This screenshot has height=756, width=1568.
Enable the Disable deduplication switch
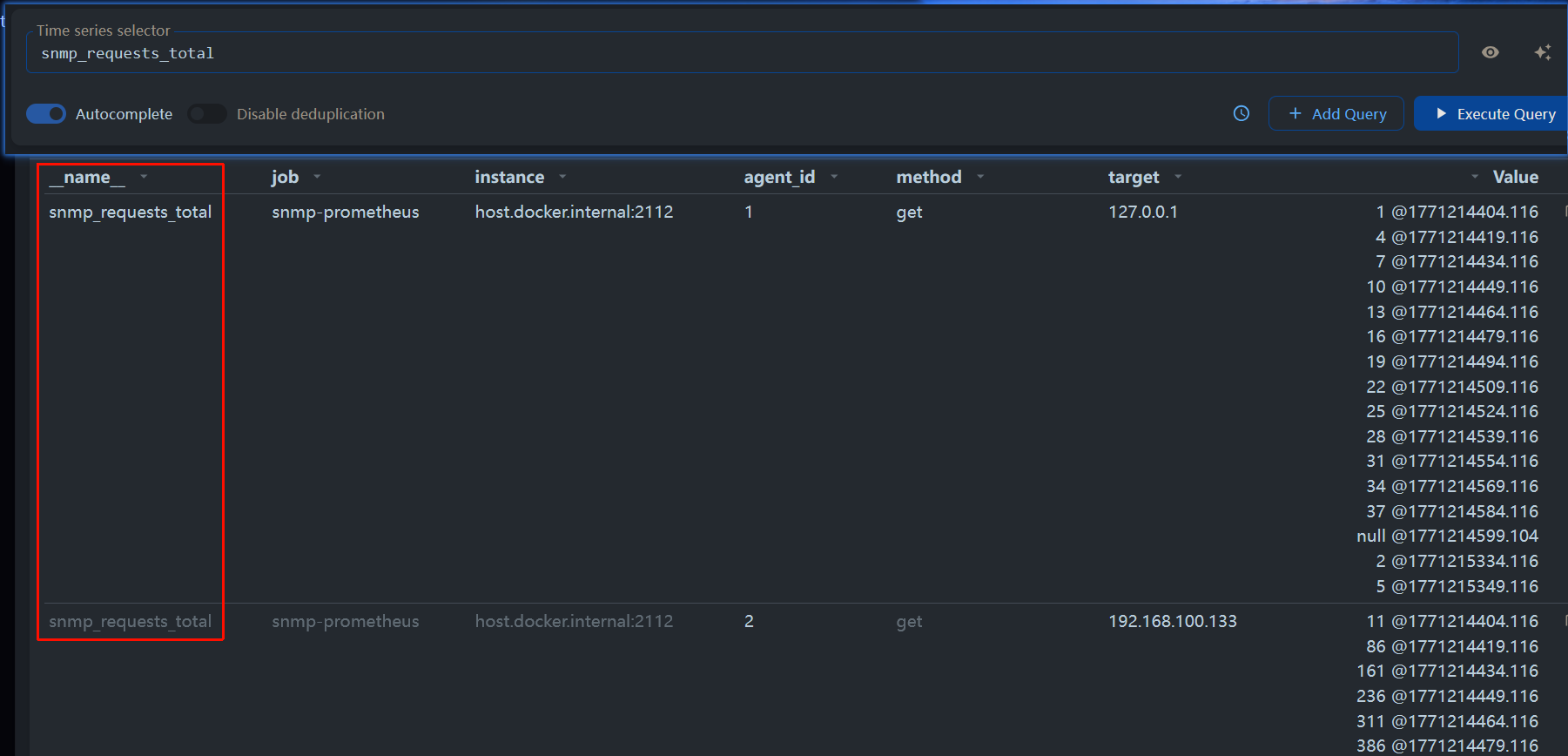tap(207, 114)
